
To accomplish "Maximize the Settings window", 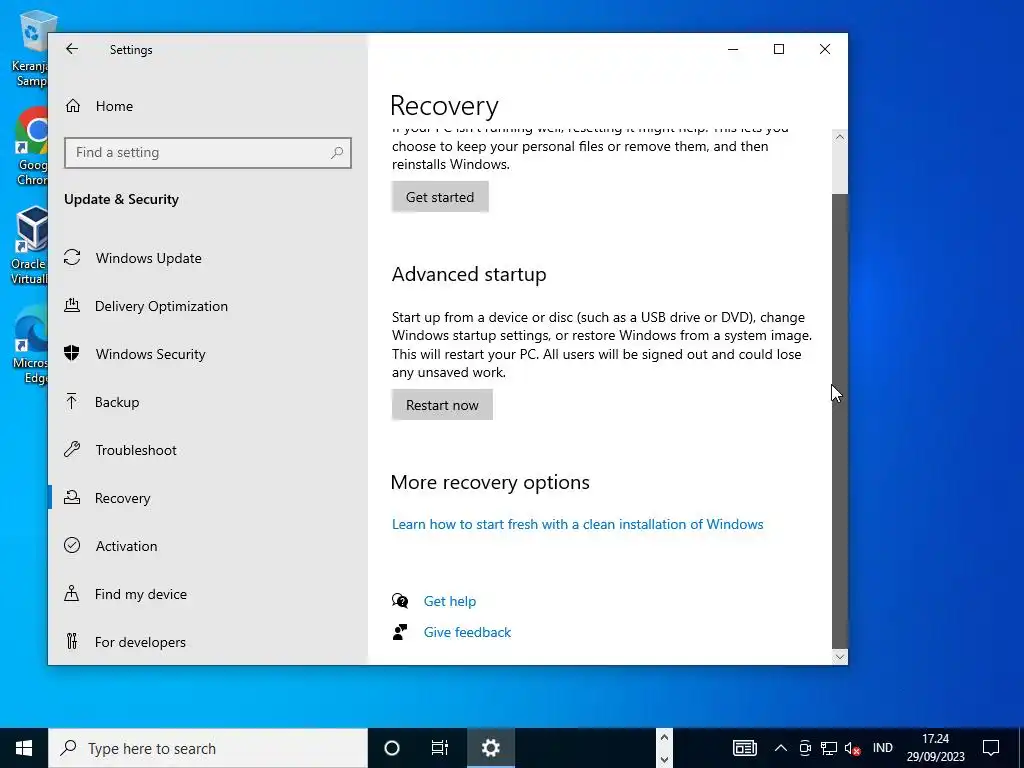I will pyautogui.click(x=778, y=49).
